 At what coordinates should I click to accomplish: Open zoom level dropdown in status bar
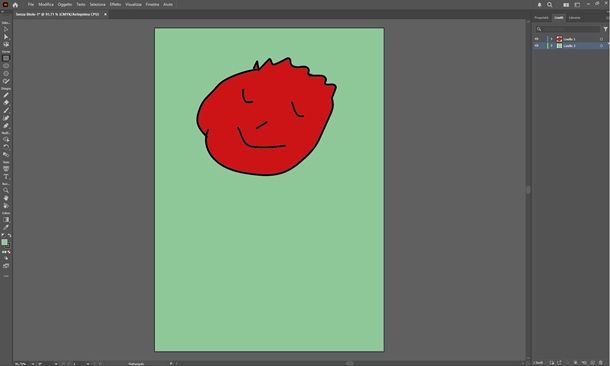coord(33,364)
